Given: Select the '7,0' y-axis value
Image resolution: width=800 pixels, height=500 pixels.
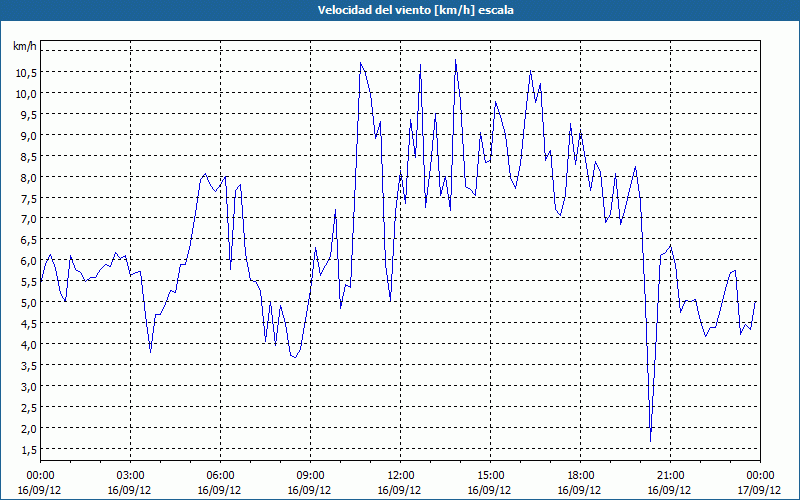Looking at the screenshot, I should click(29, 219).
